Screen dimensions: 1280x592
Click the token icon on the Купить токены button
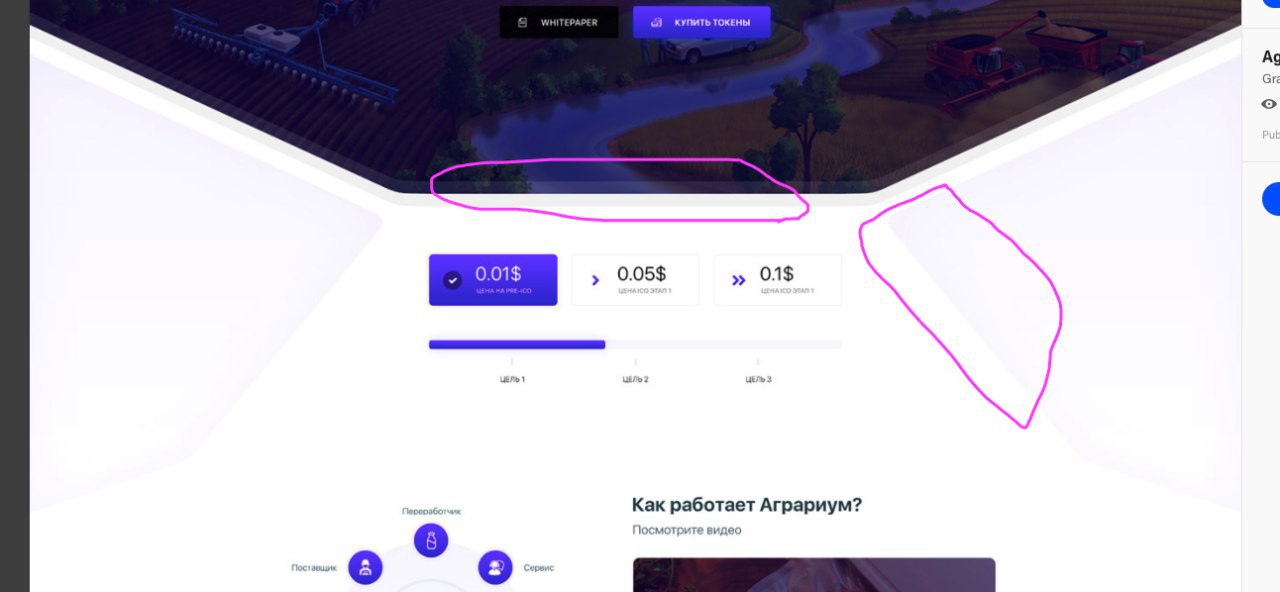(x=656, y=22)
